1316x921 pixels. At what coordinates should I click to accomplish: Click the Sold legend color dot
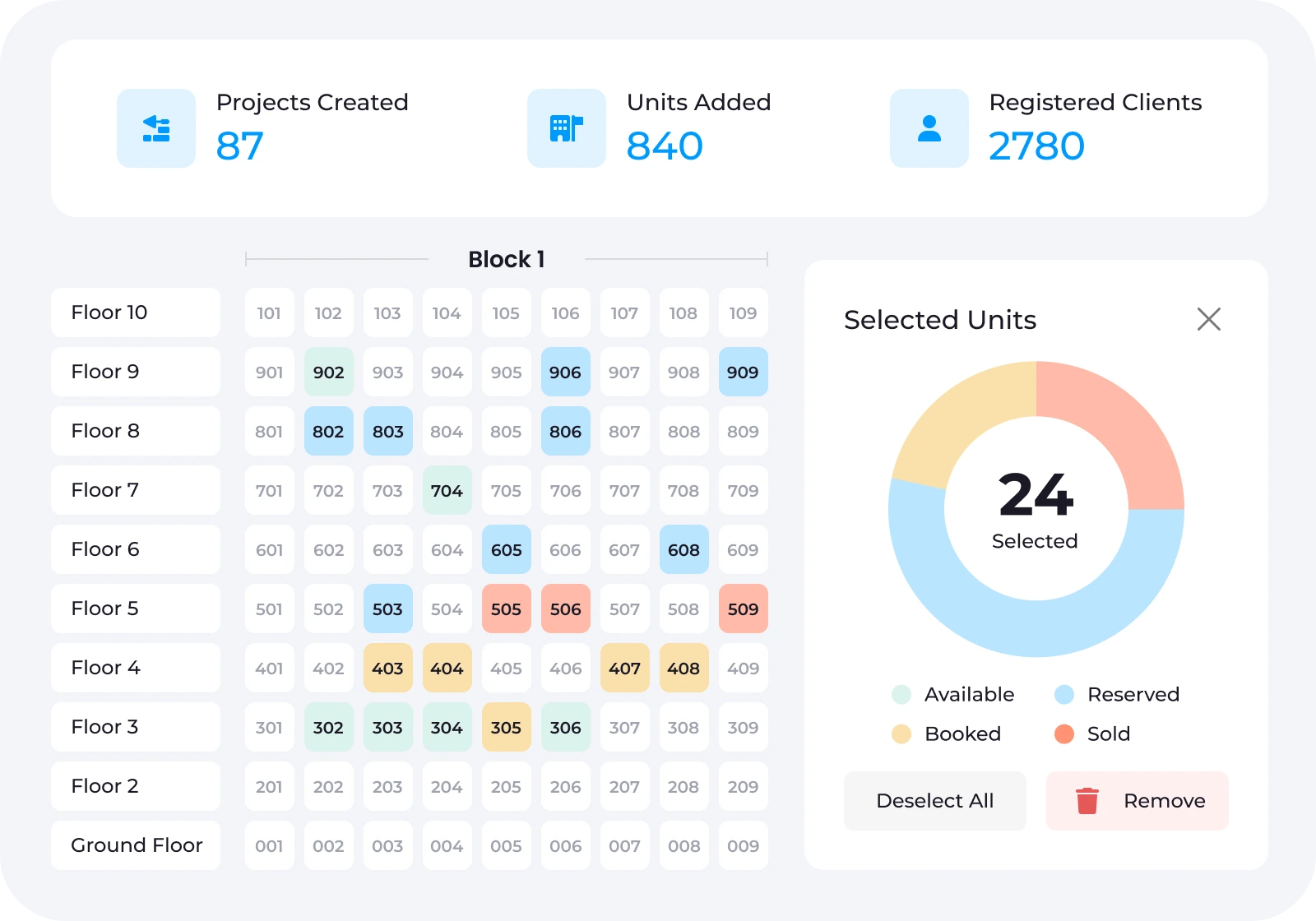point(1064,734)
